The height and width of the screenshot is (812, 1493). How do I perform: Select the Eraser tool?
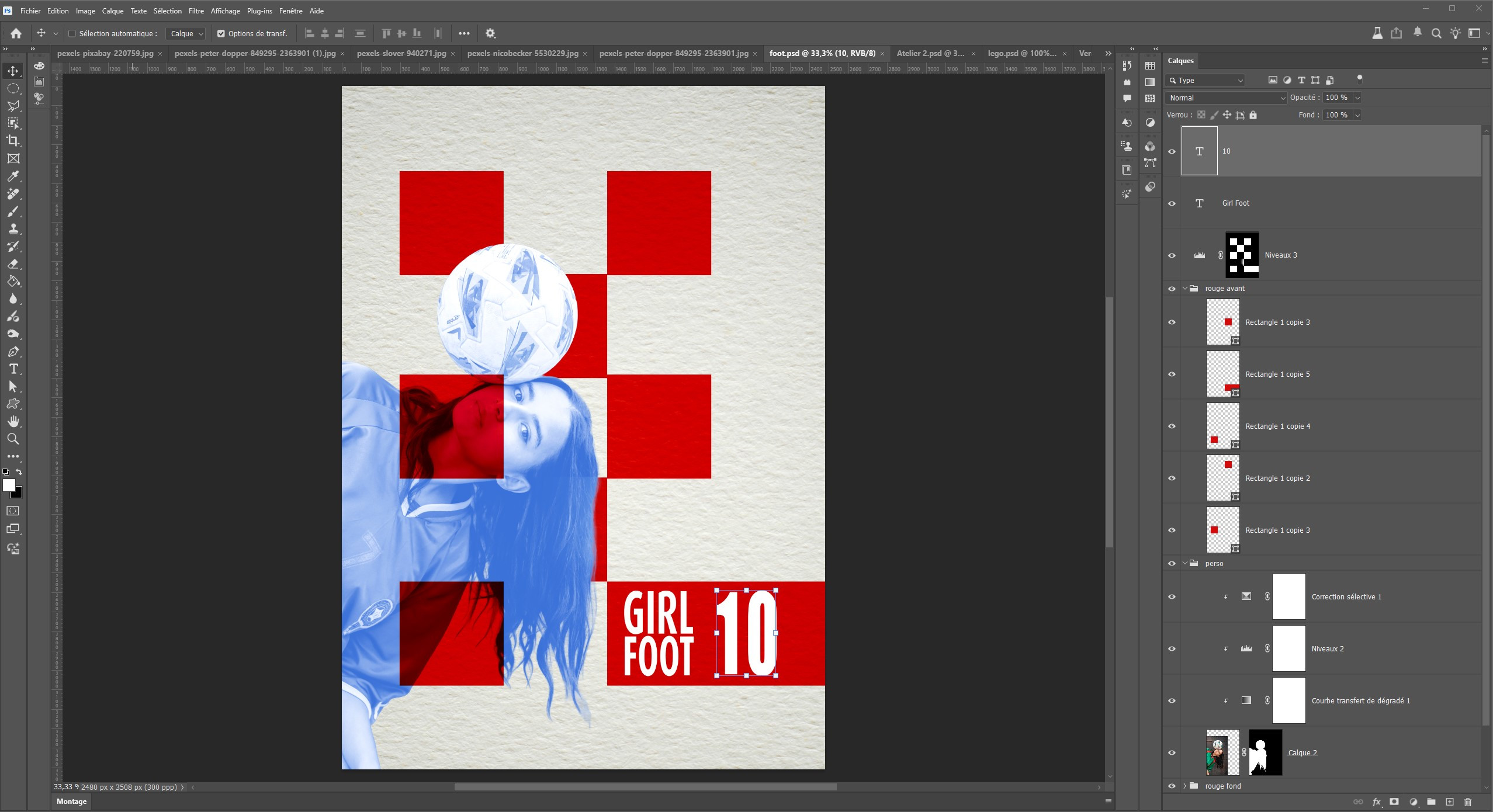[x=13, y=264]
